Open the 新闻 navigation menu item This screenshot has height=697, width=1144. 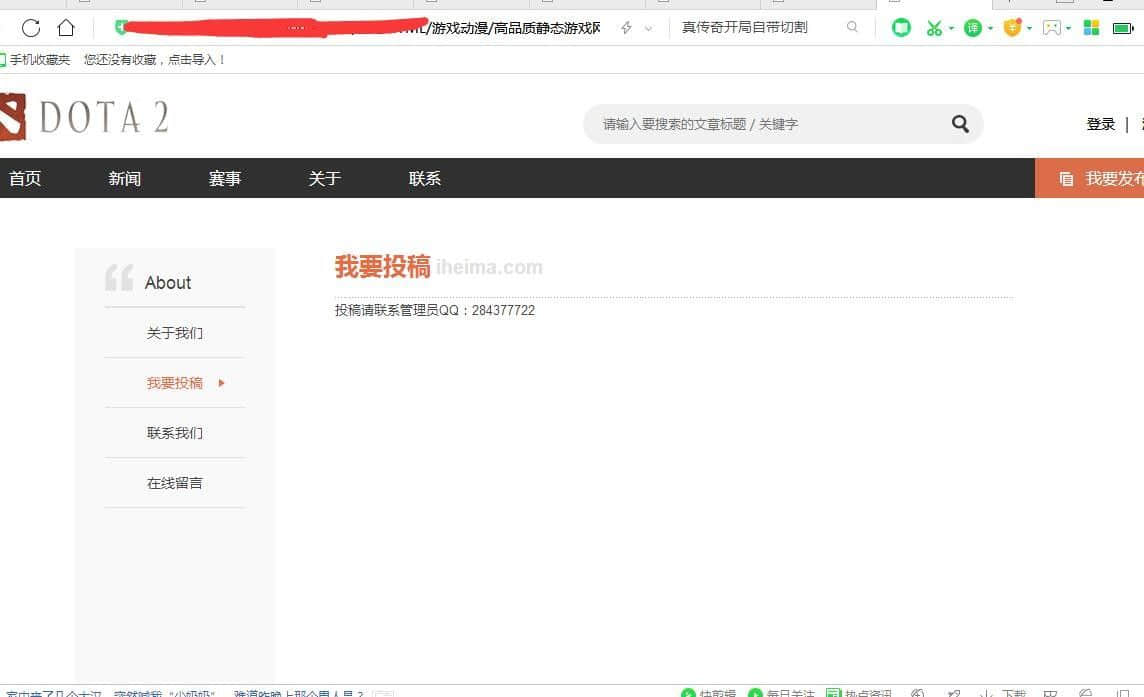(x=125, y=178)
